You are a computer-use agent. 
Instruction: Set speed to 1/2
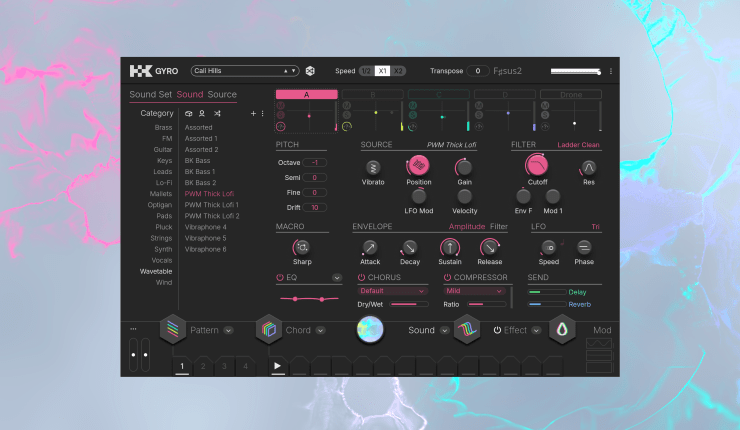point(366,71)
